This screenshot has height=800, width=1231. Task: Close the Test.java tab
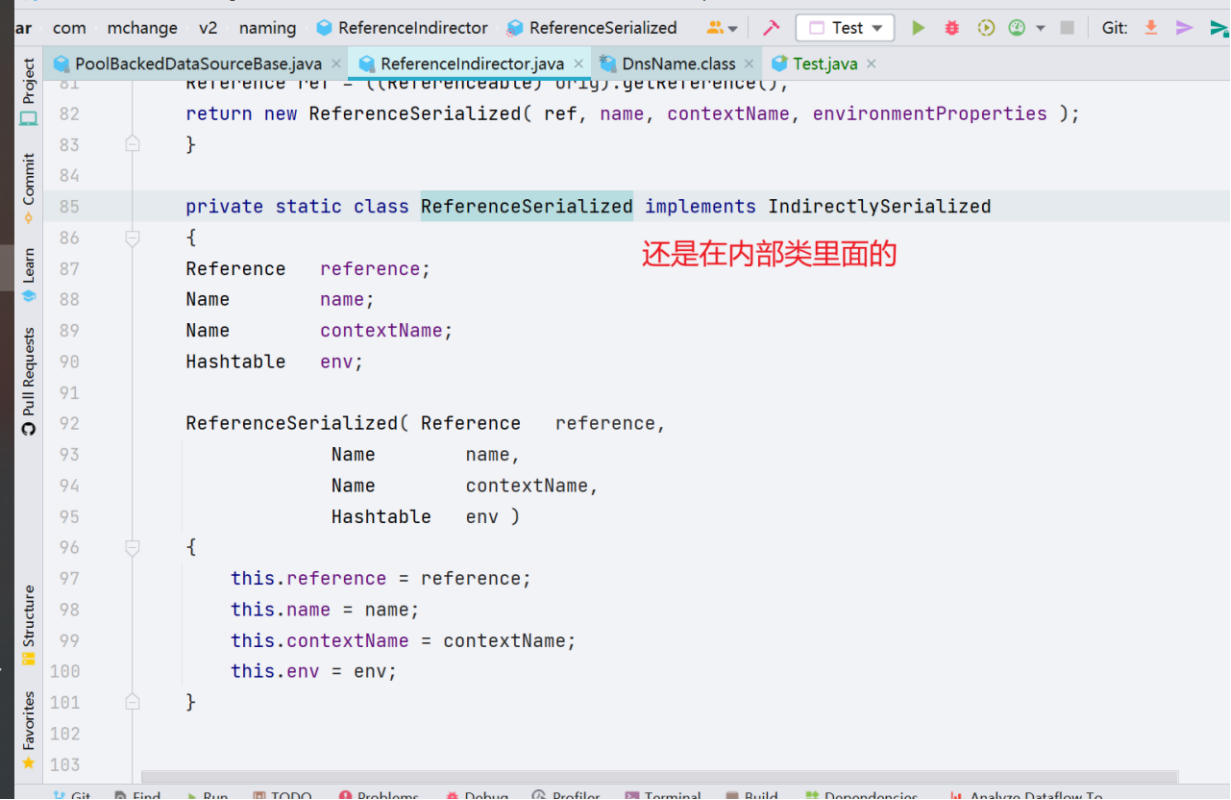871,64
